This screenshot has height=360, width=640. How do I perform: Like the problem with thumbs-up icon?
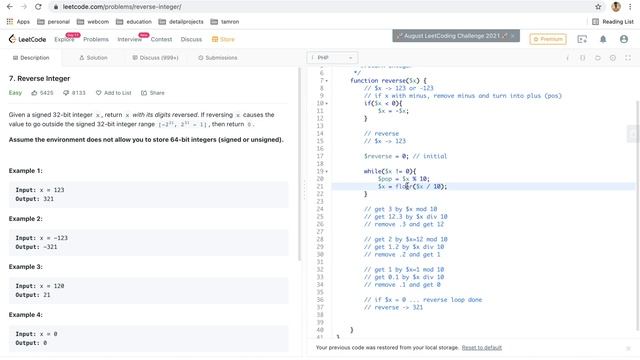tap(34, 93)
